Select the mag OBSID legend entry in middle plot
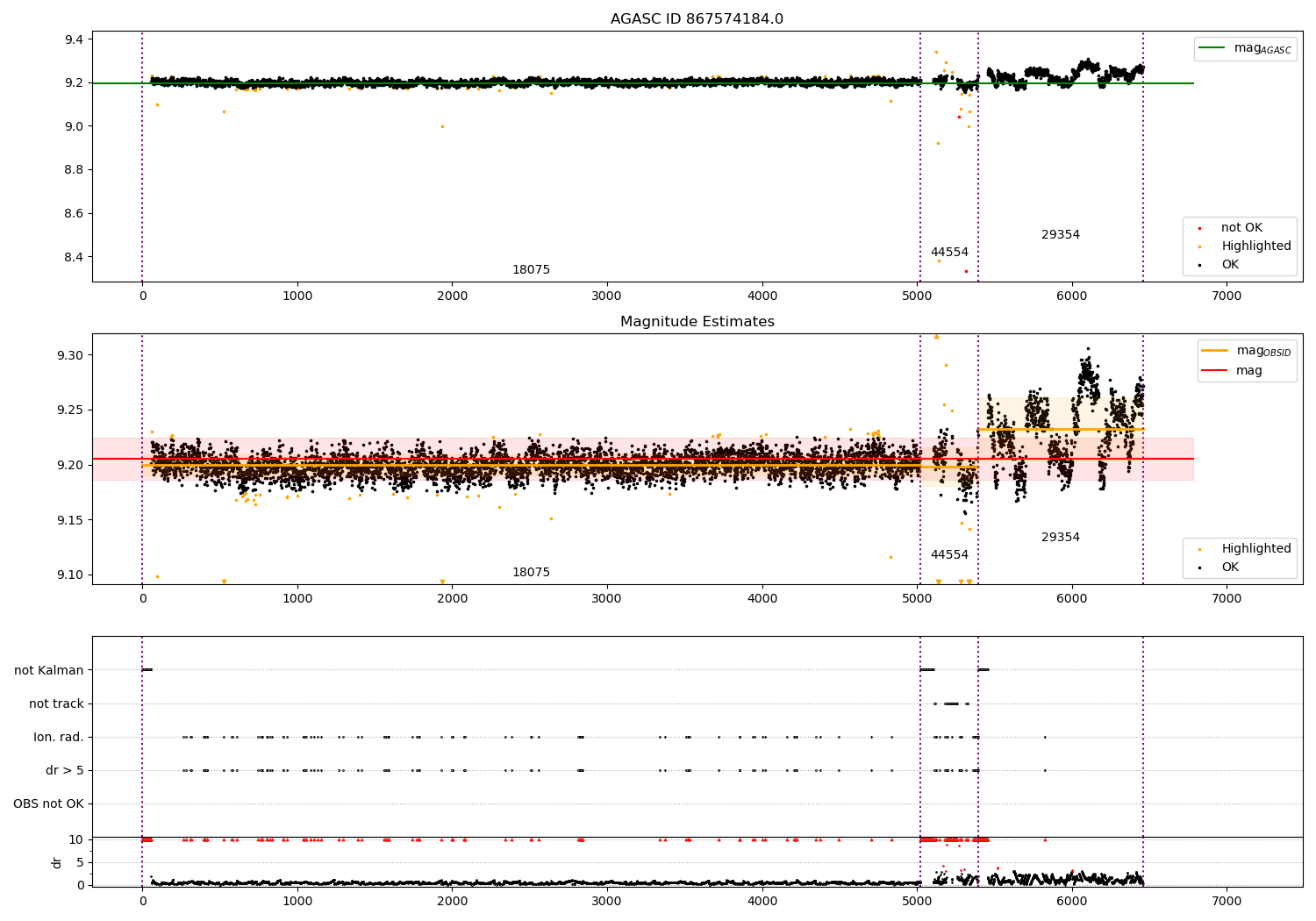Image resolution: width=1316 pixels, height=921 pixels. pos(1247,351)
